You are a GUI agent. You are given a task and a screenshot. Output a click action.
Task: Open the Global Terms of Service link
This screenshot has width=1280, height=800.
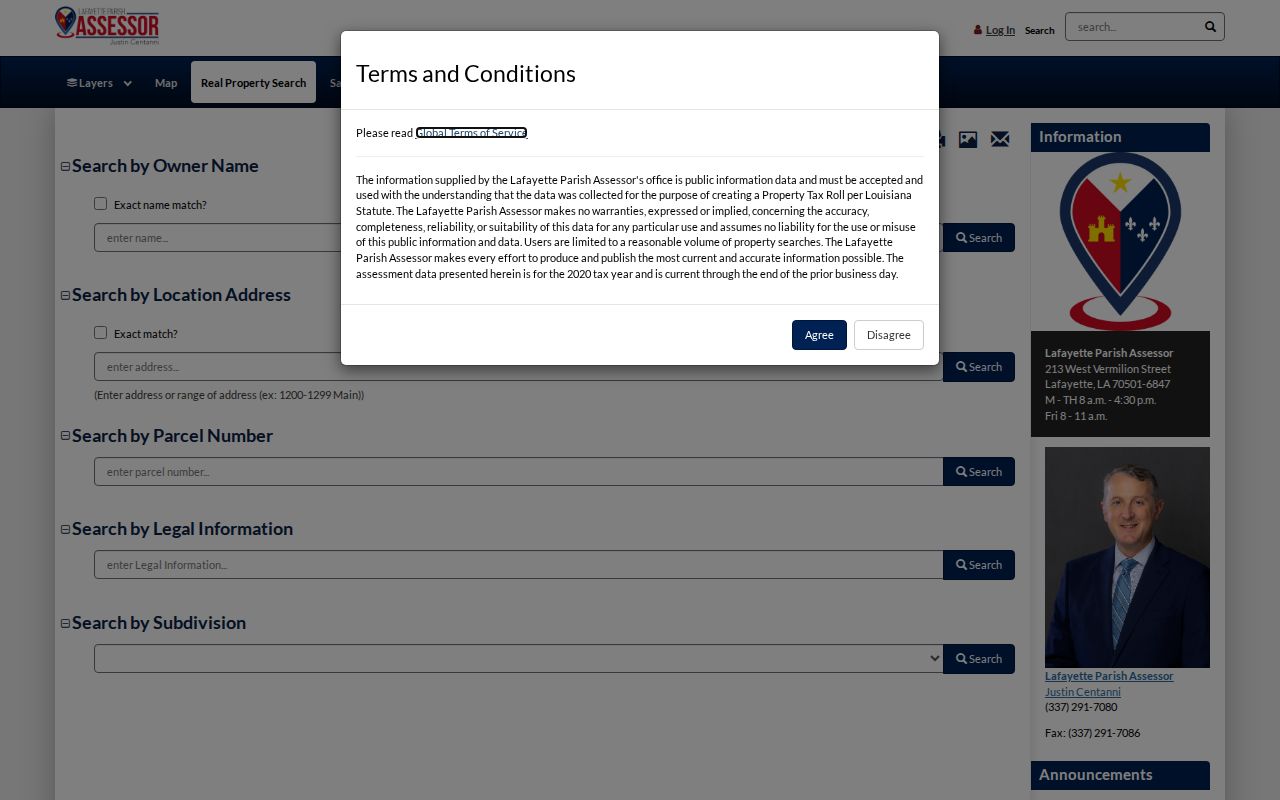(x=471, y=133)
